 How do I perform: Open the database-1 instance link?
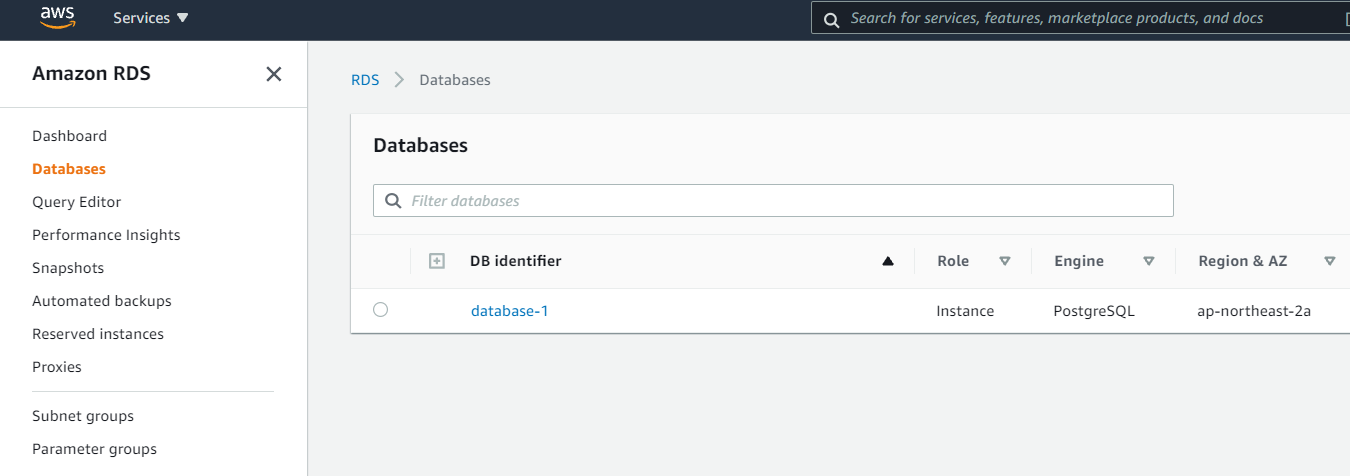(x=510, y=311)
